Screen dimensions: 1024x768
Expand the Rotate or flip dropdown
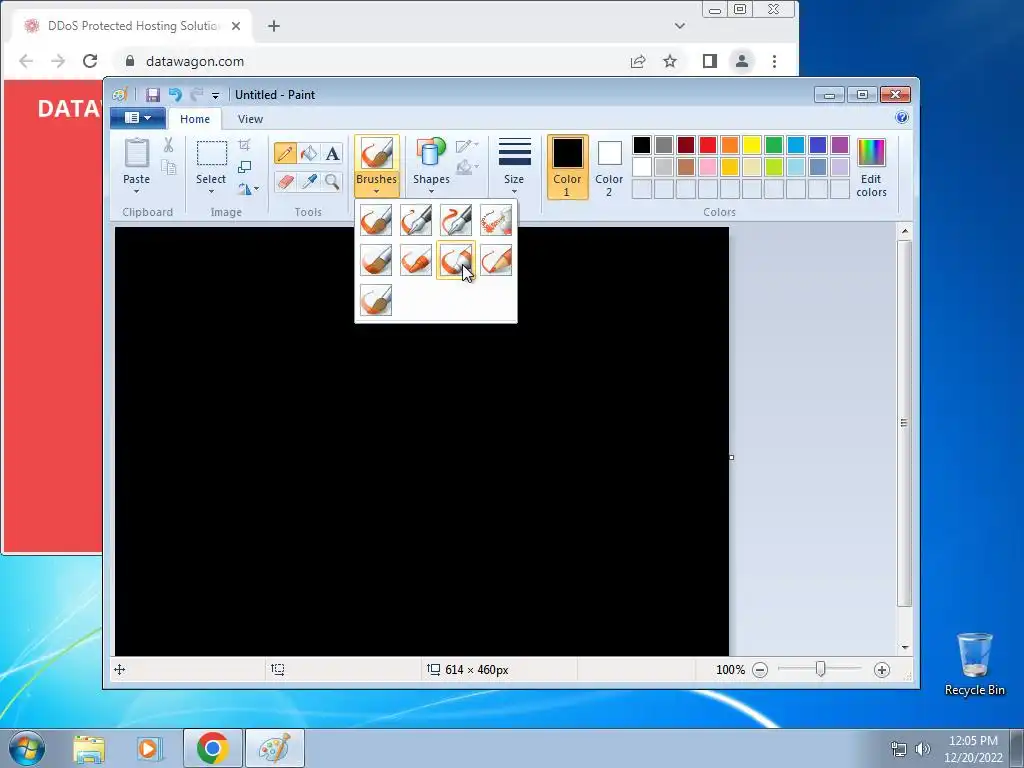[x=248, y=189]
